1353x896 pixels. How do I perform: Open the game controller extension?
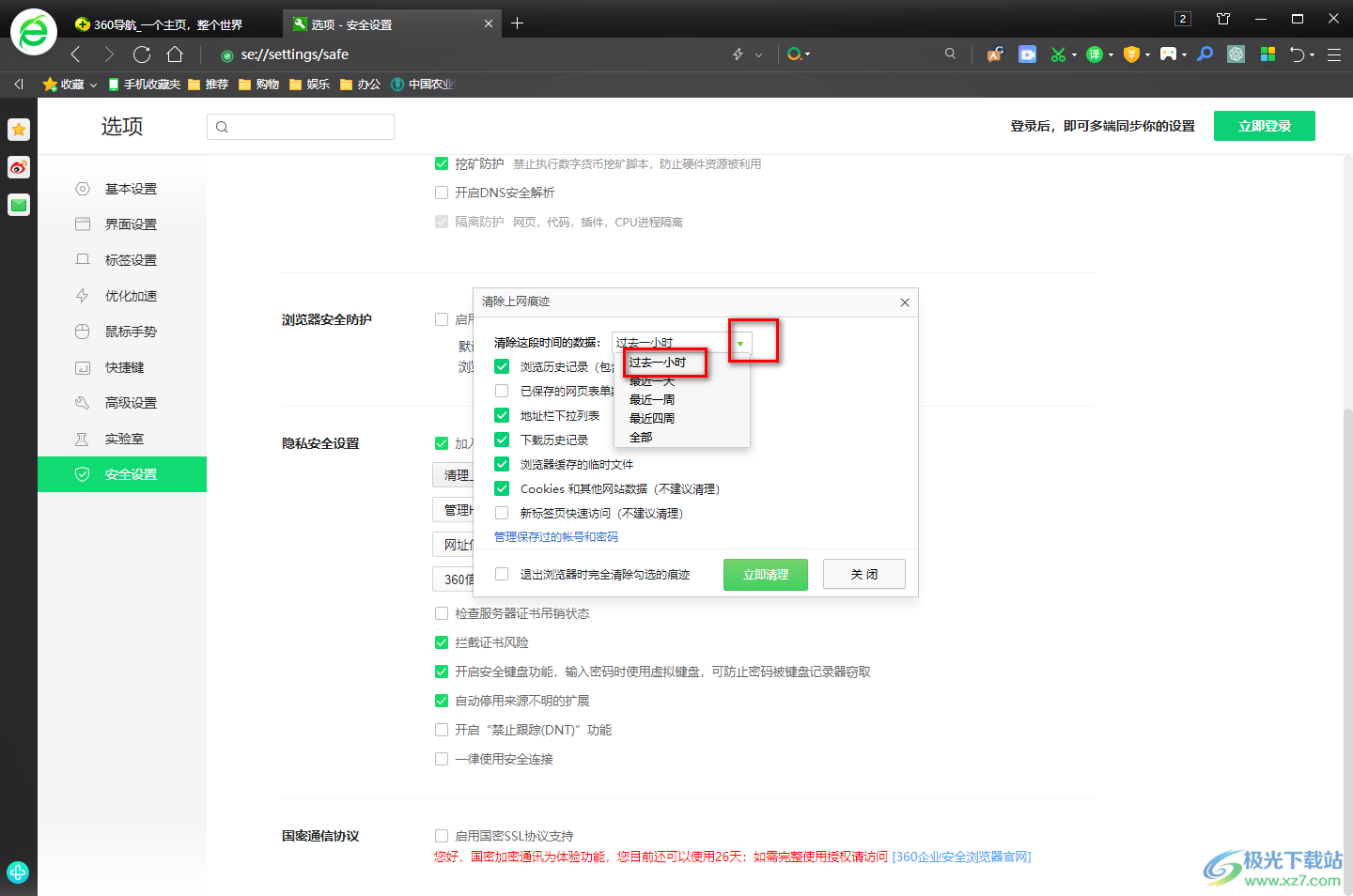(1168, 54)
